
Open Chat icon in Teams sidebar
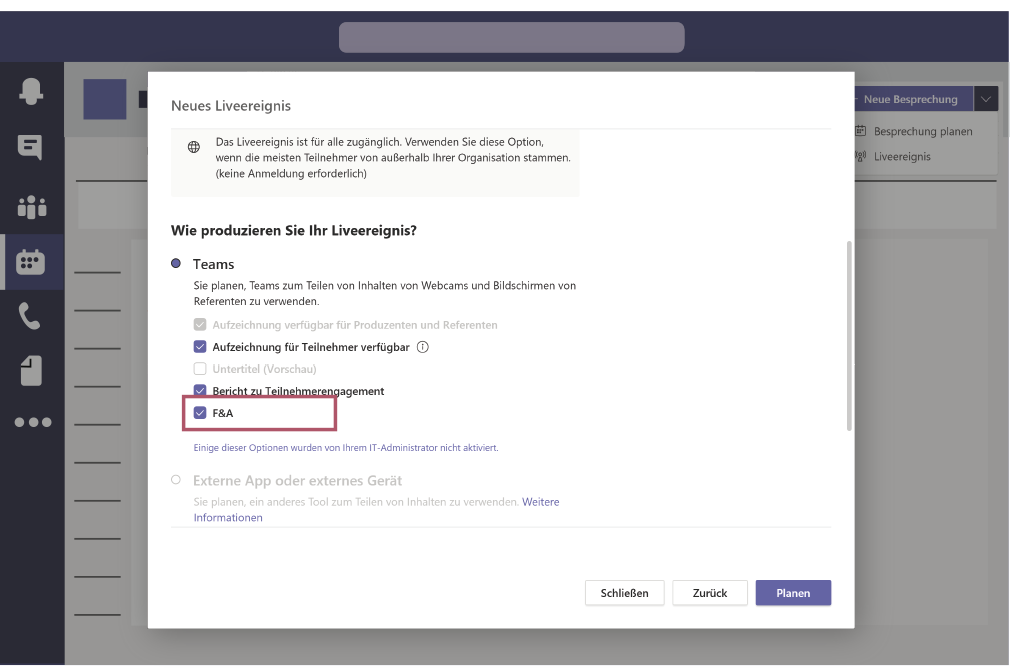coord(30,147)
